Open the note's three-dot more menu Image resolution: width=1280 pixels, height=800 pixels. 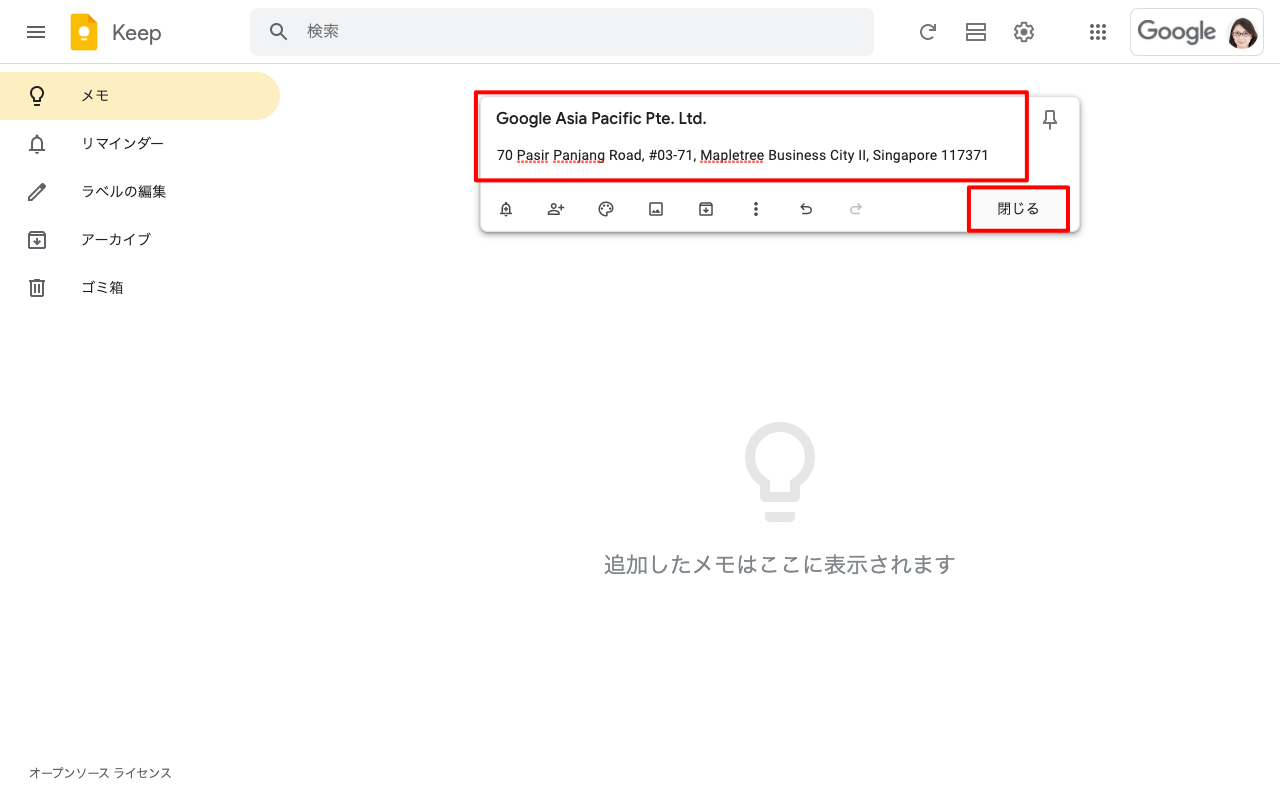coord(756,209)
